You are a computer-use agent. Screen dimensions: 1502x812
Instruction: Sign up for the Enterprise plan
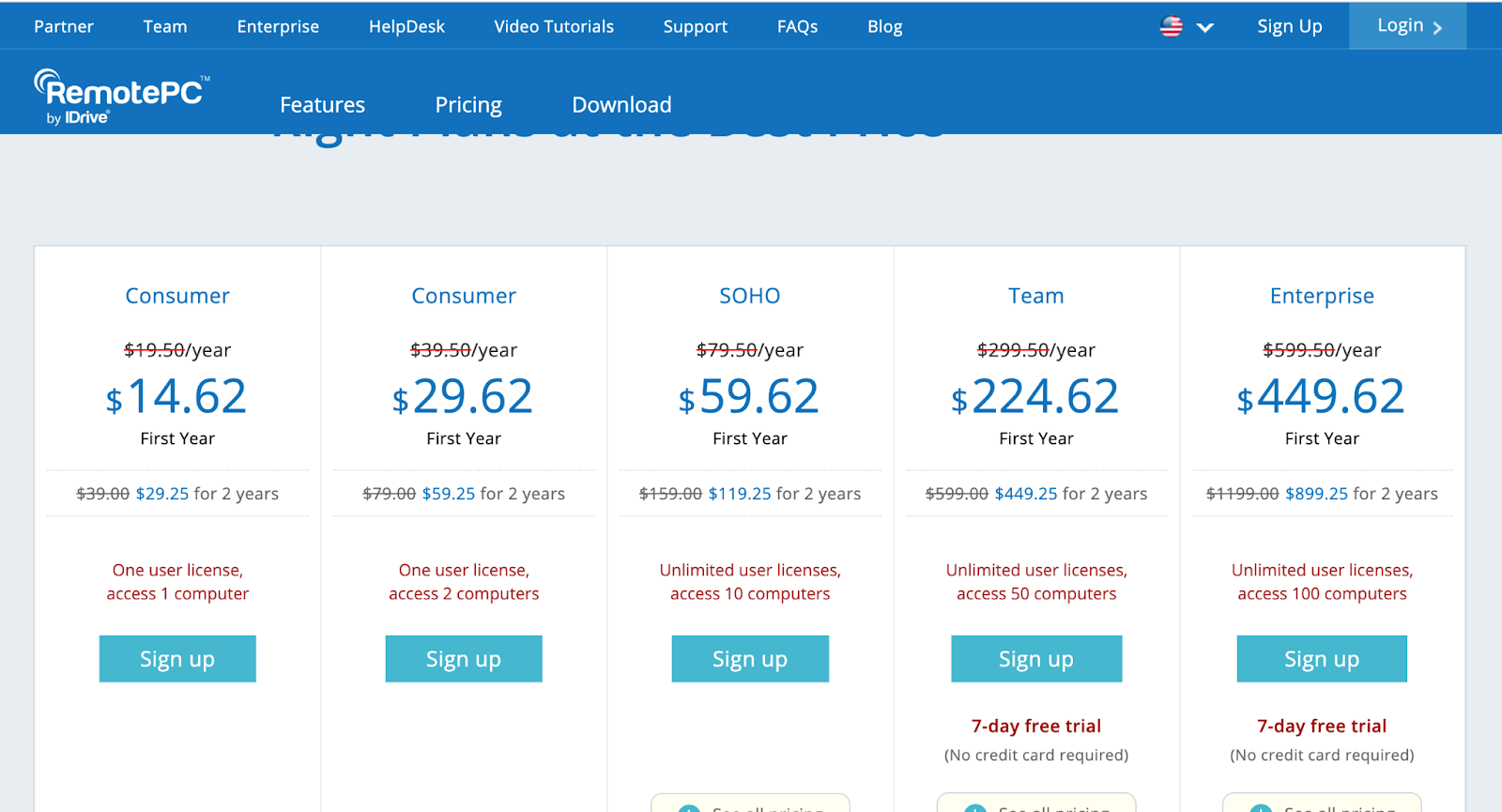coord(1322,659)
